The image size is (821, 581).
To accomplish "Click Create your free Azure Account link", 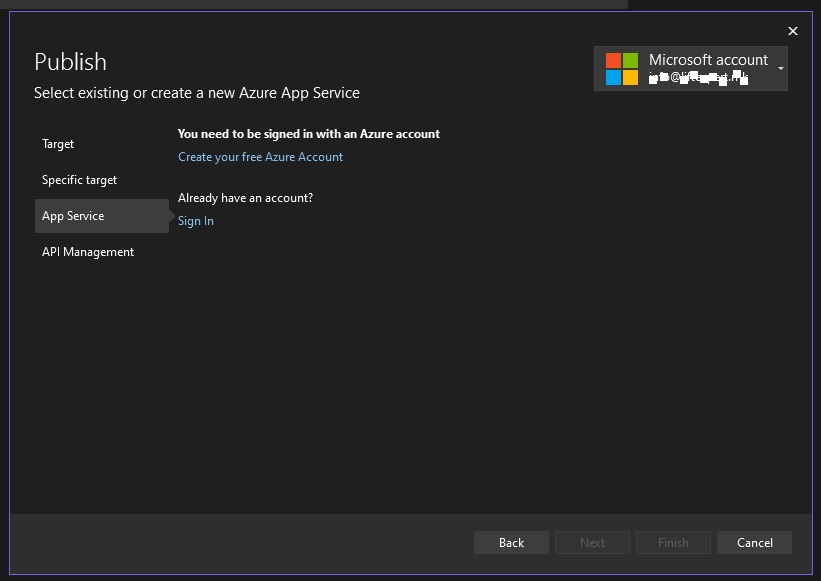I will pos(260,157).
